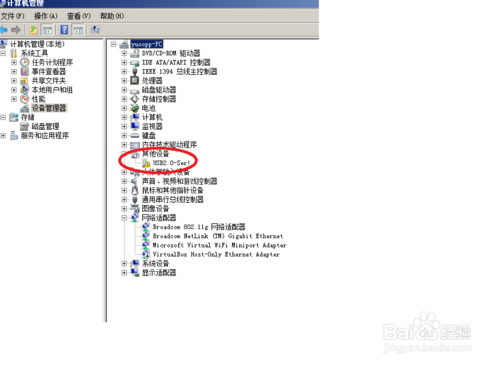Open the 帮助 menu
Viewport: 500px width, 365px height.
click(x=112, y=16)
